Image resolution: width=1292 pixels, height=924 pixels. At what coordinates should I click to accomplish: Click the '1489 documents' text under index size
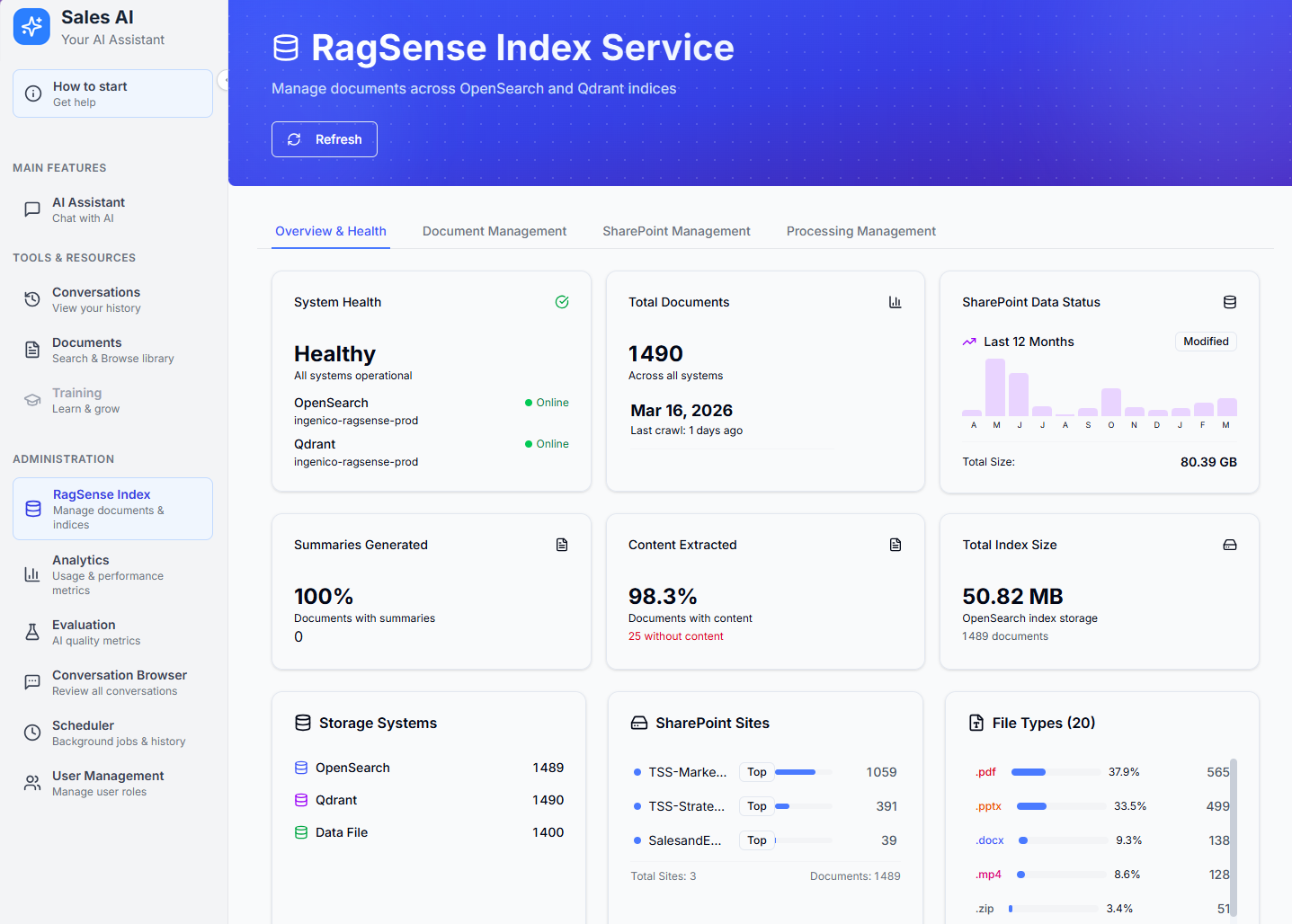pyautogui.click(x=1005, y=636)
